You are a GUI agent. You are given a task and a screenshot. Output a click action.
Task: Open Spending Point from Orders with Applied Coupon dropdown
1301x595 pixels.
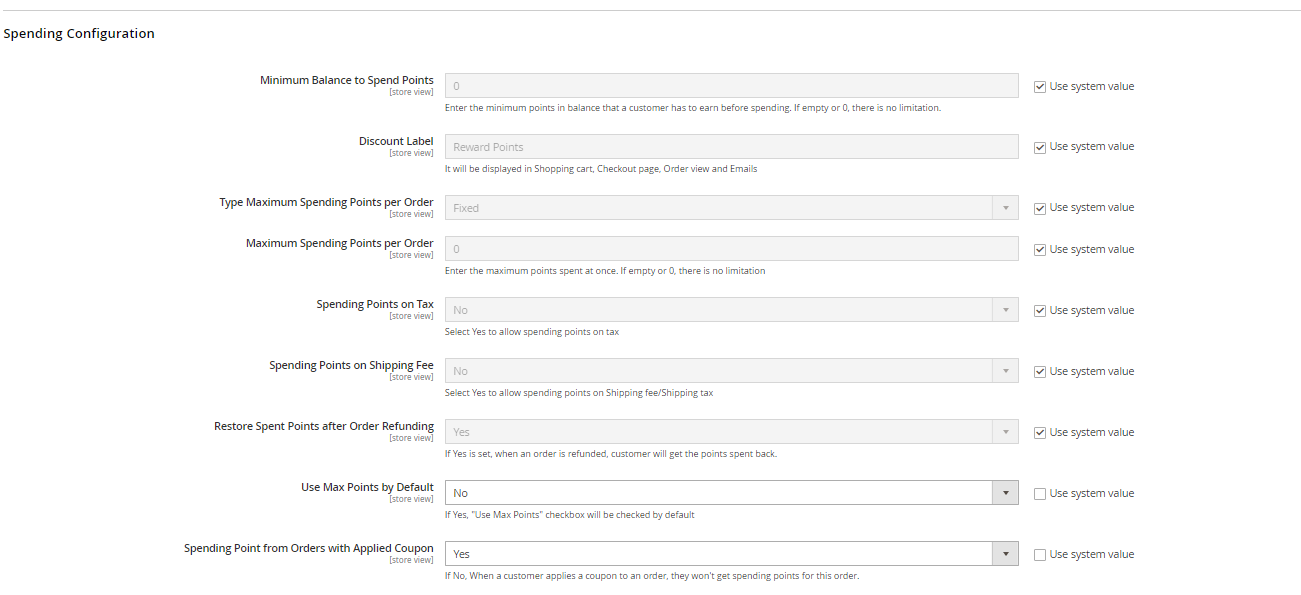pyautogui.click(x=731, y=554)
